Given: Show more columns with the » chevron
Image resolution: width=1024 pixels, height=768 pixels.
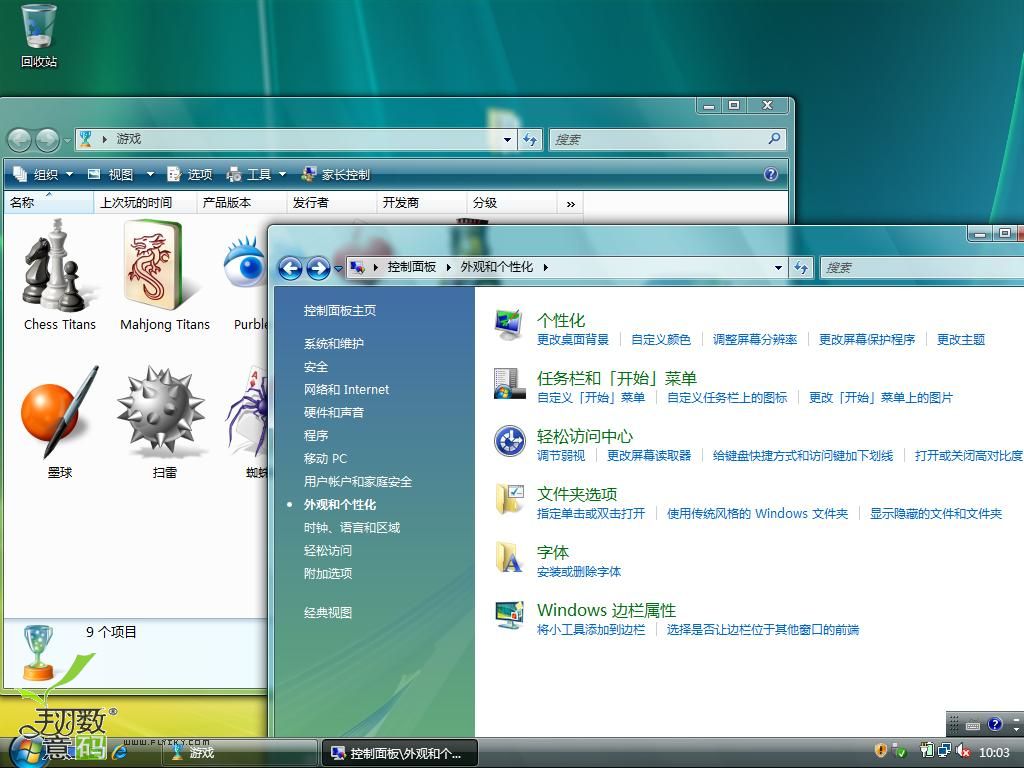Looking at the screenshot, I should coord(571,204).
